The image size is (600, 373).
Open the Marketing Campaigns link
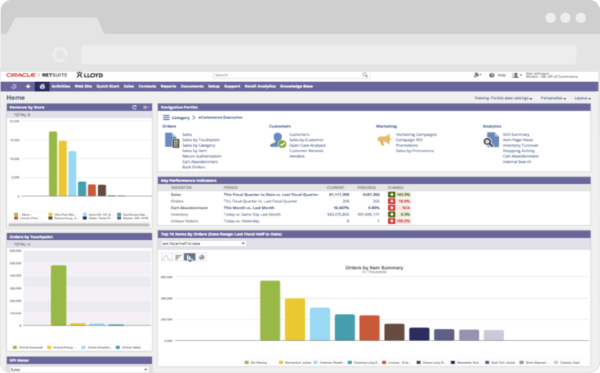point(416,135)
